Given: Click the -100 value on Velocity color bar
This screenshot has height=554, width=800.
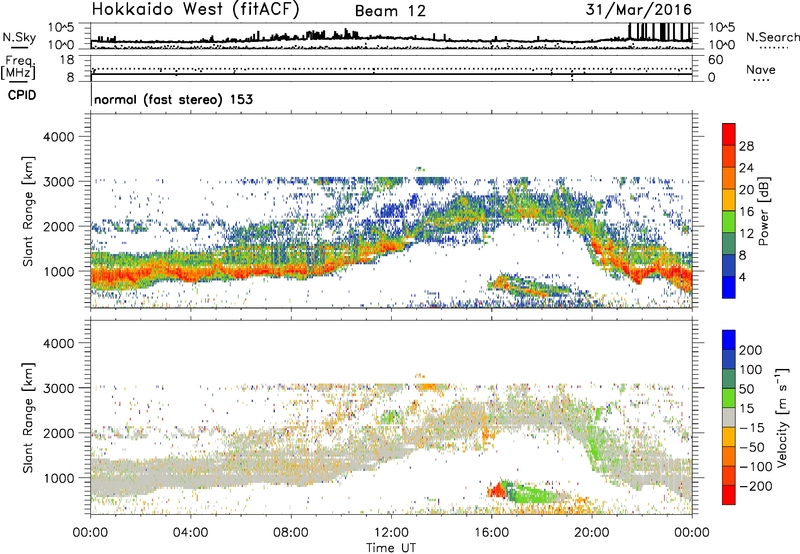Looking at the screenshot, I should tap(755, 467).
